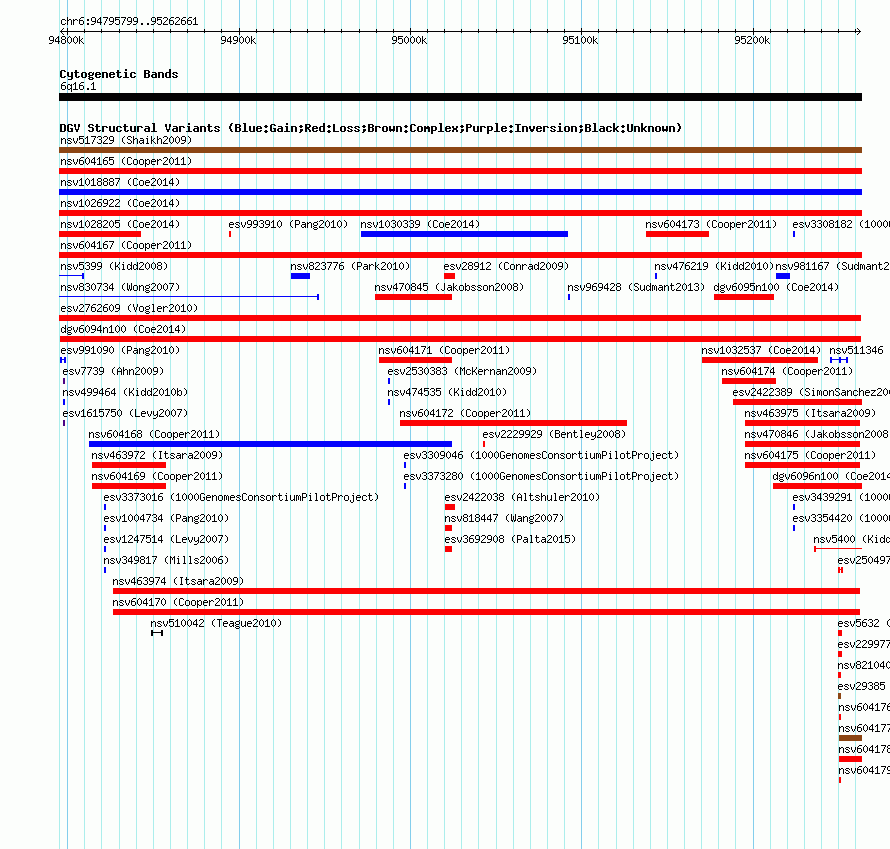Select nsv604174 (Cooper2011) red bar
The image size is (890, 849).
point(749,381)
